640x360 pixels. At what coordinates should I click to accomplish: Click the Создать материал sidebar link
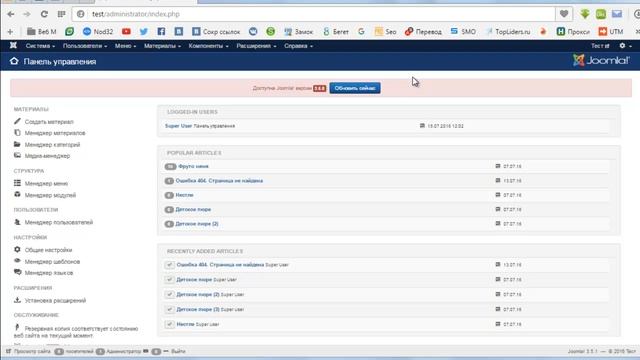(49, 122)
